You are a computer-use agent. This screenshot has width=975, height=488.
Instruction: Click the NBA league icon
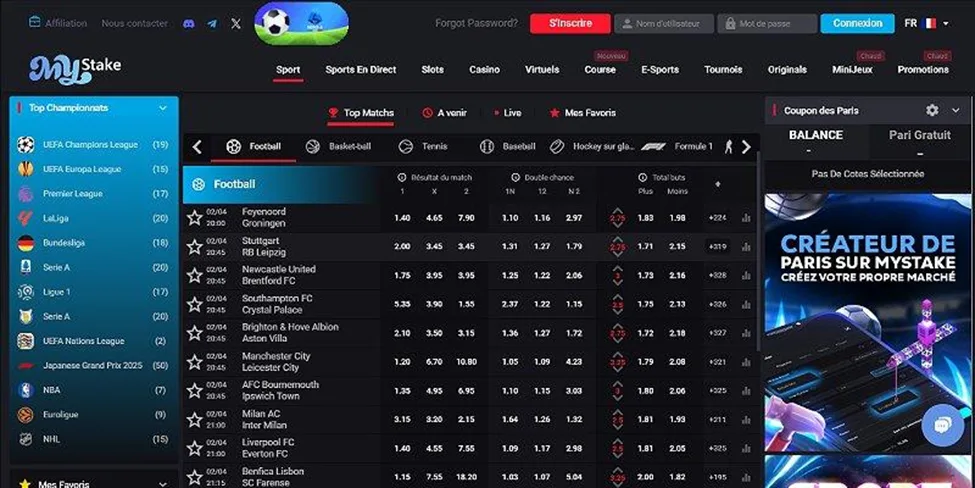click(25, 390)
